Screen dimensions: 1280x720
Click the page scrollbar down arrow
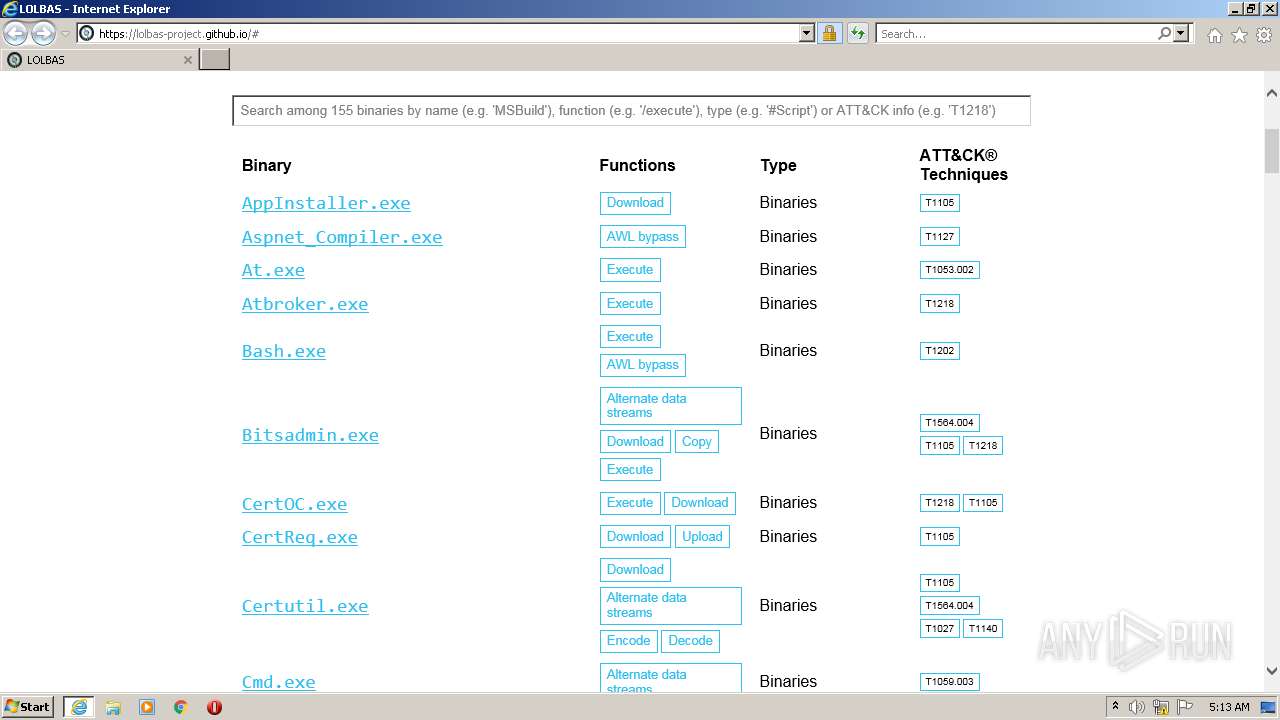click(1272, 671)
